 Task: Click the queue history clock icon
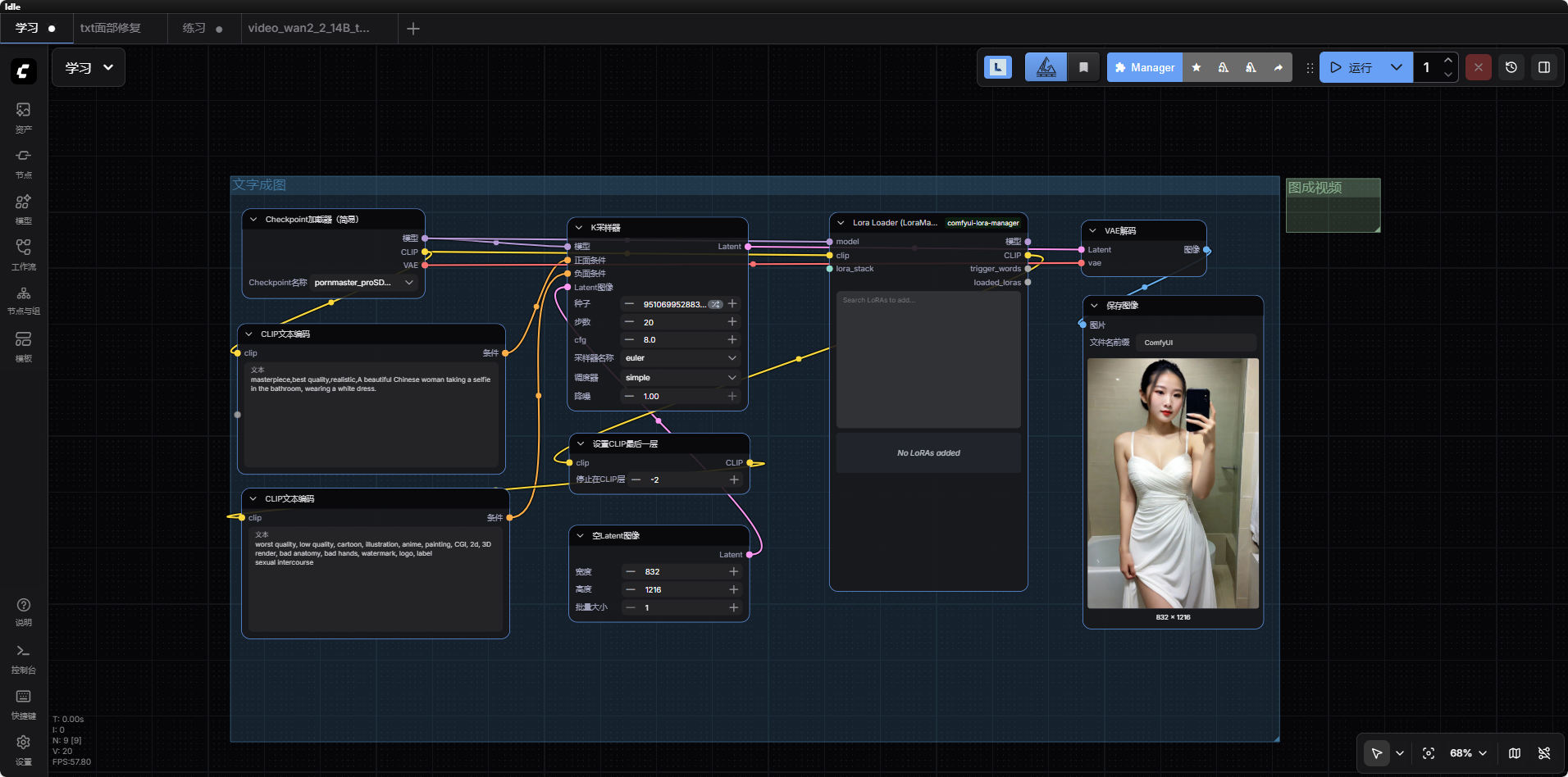pyautogui.click(x=1511, y=67)
